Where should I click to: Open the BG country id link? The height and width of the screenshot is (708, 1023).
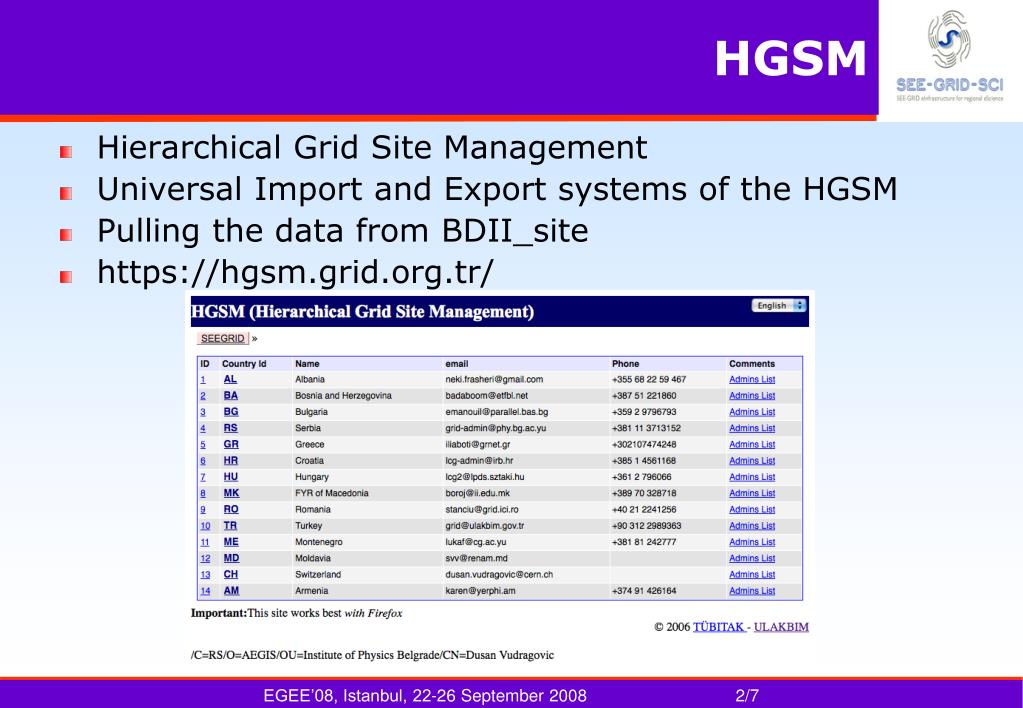pyautogui.click(x=231, y=412)
